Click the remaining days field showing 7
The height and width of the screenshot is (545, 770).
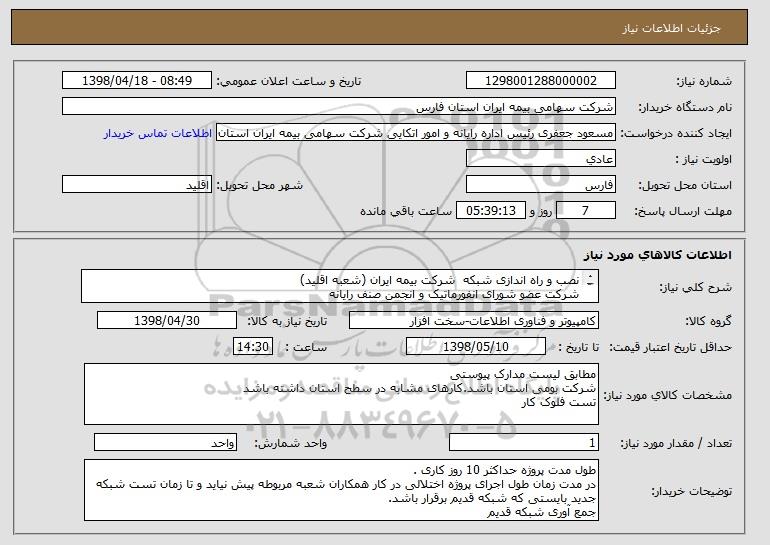coord(585,211)
